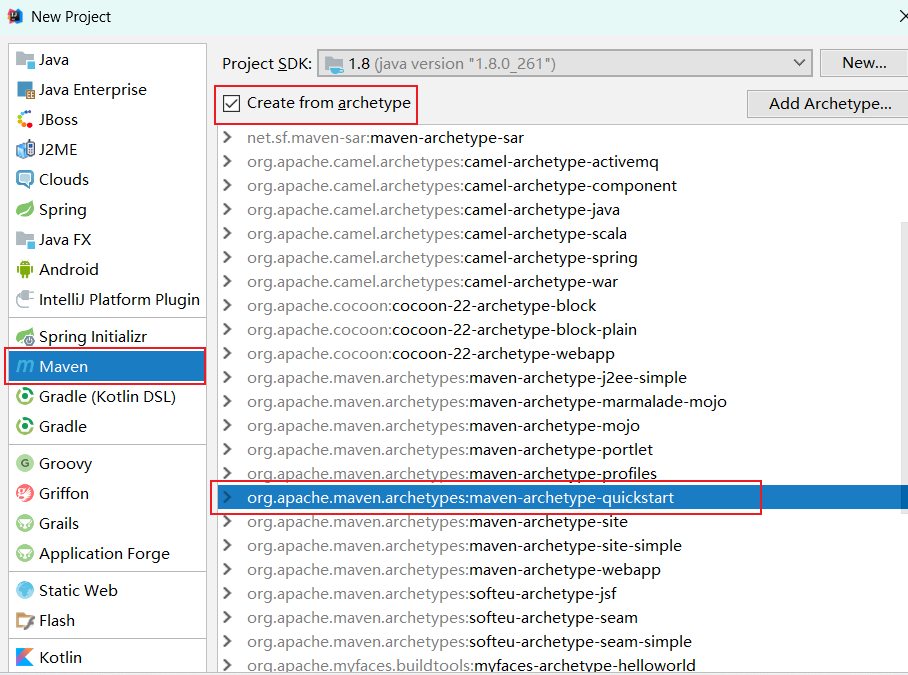Viewport: 908px width, 675px height.
Task: Select Java project type
Action: click(107, 60)
